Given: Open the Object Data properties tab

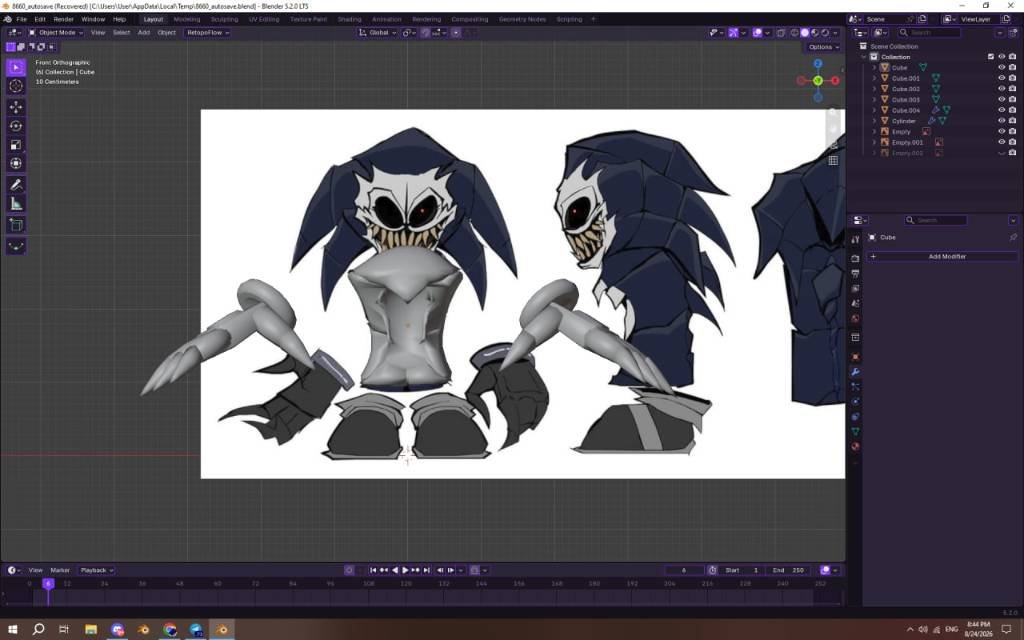Looking at the screenshot, I should click(855, 432).
